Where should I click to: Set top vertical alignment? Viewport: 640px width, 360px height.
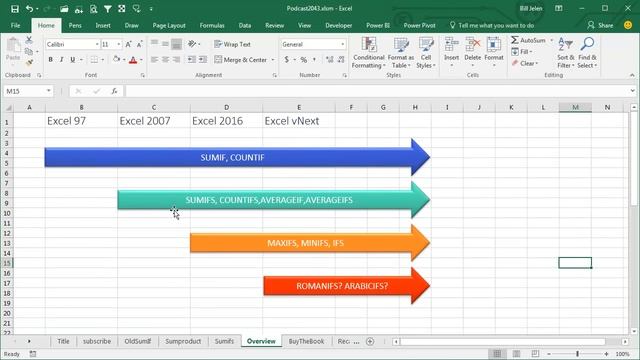pos(154,43)
